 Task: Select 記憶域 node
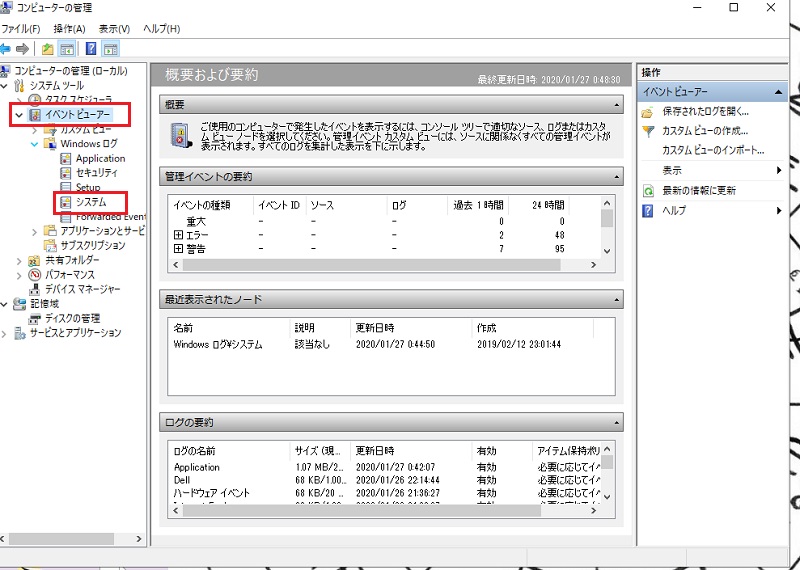(44, 304)
